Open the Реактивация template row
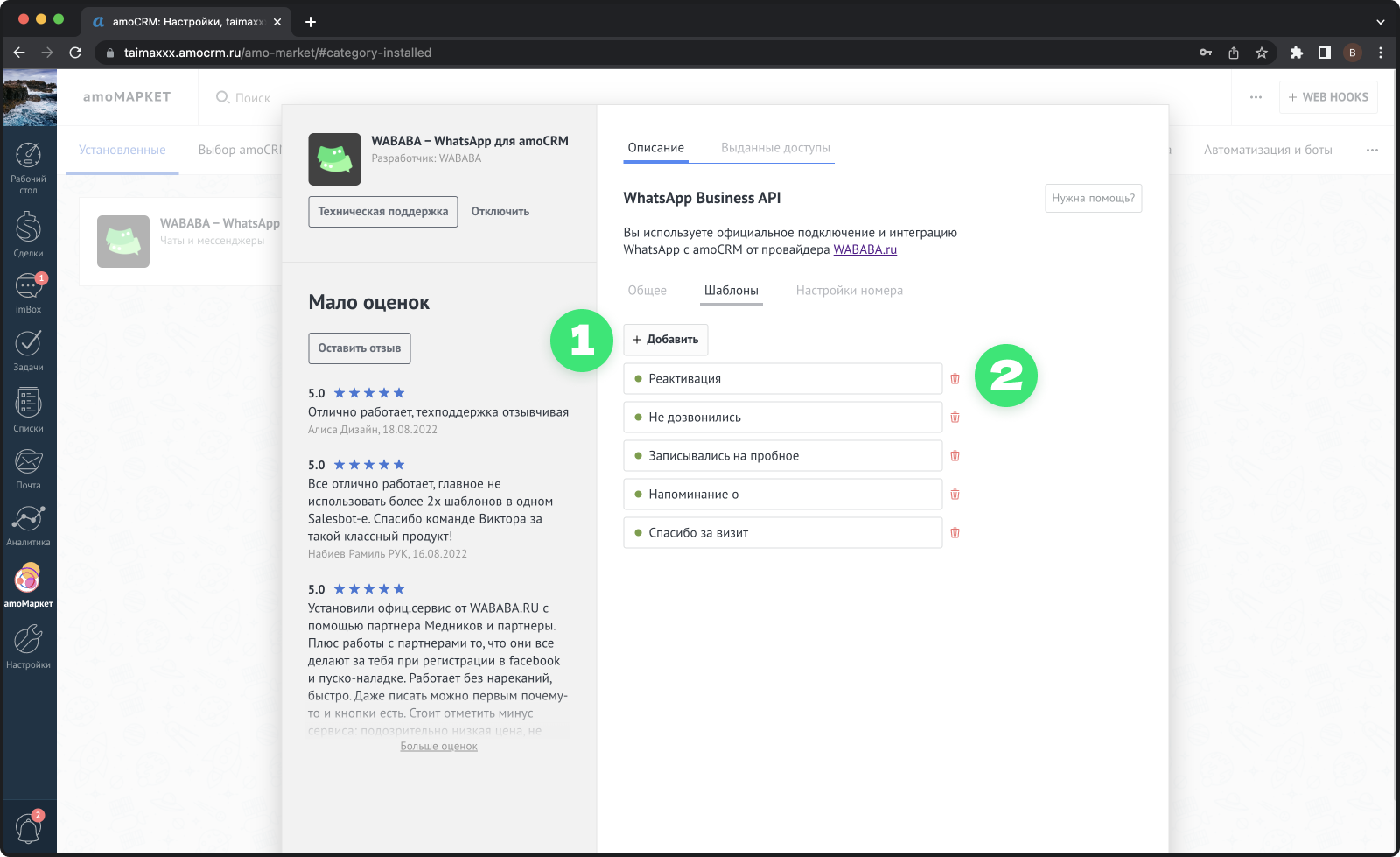This screenshot has height=857, width=1400. click(783, 379)
